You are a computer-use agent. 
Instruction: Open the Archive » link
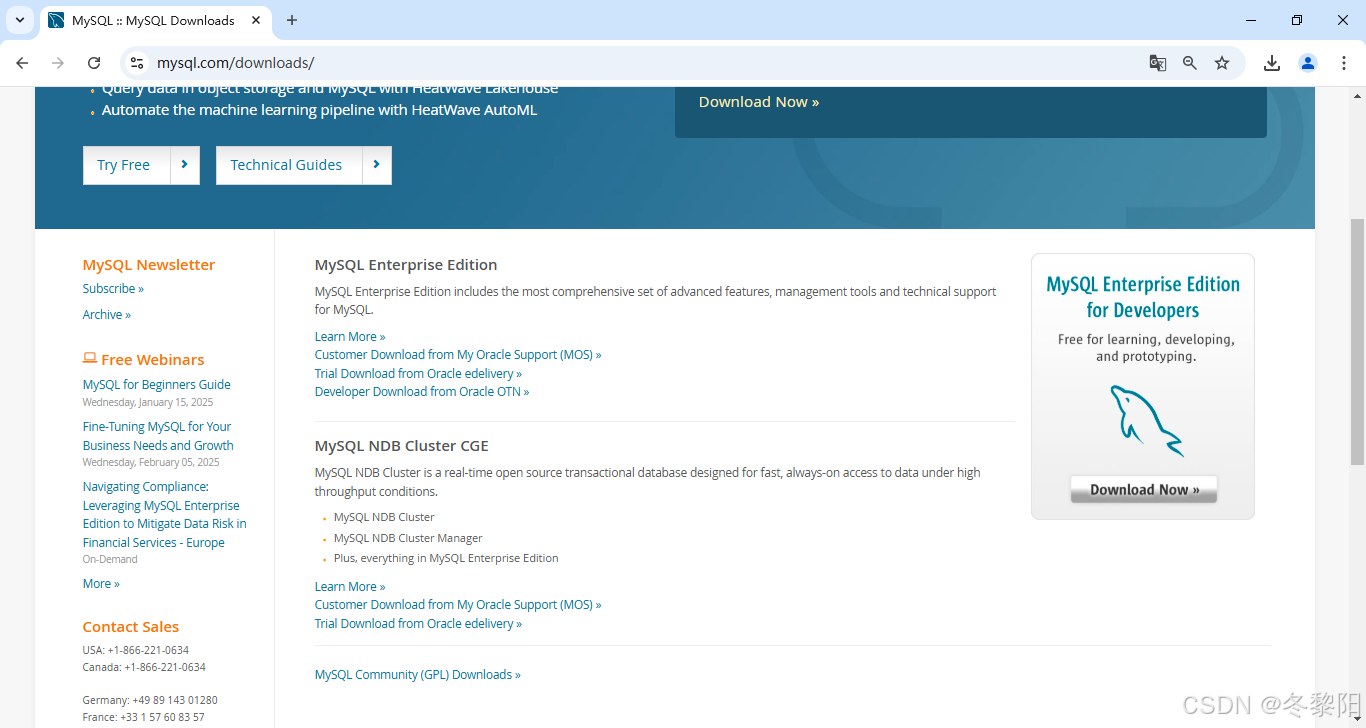107,315
